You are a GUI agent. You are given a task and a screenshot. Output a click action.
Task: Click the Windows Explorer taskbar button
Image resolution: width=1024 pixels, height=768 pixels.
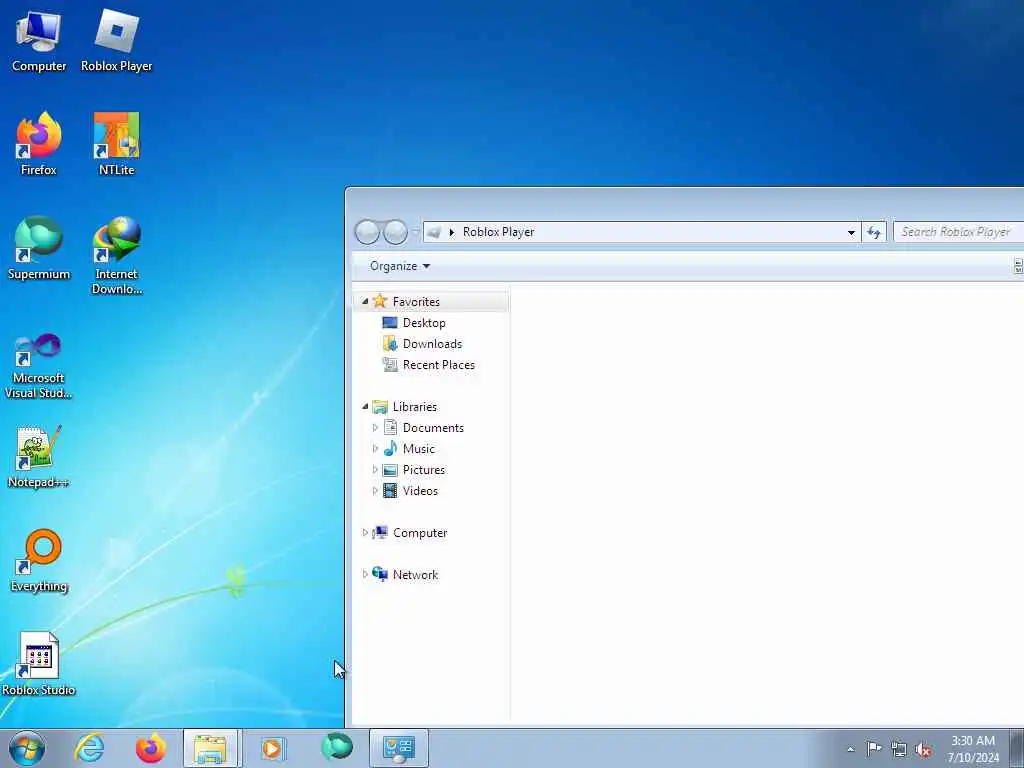coord(212,748)
